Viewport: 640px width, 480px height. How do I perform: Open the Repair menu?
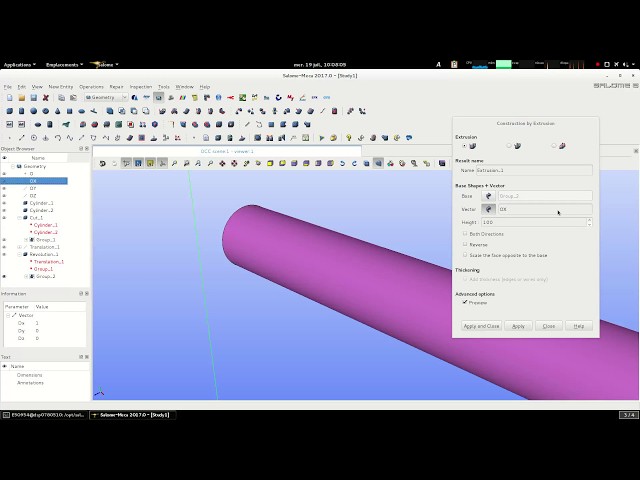[116, 87]
